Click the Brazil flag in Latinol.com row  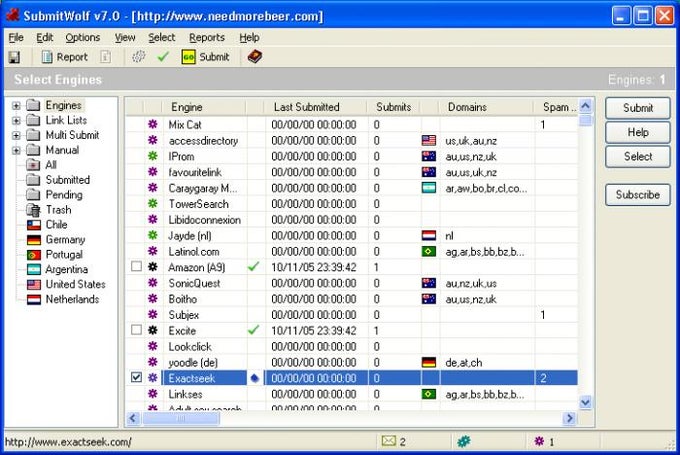click(429, 251)
